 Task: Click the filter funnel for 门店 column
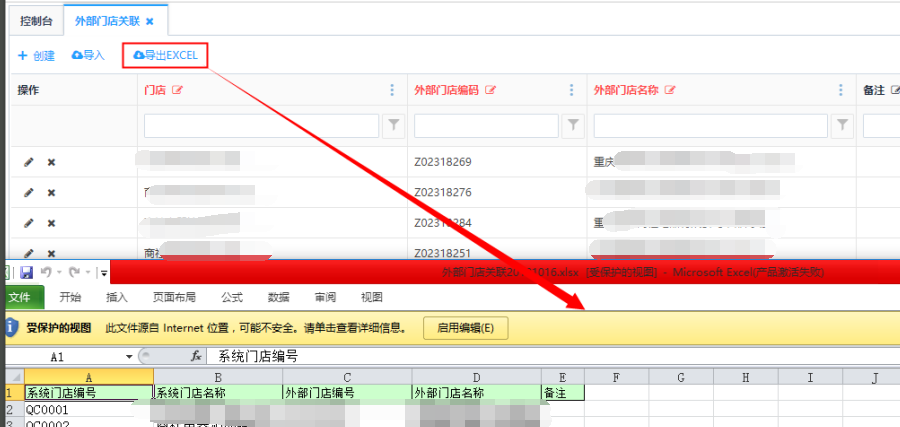point(394,125)
